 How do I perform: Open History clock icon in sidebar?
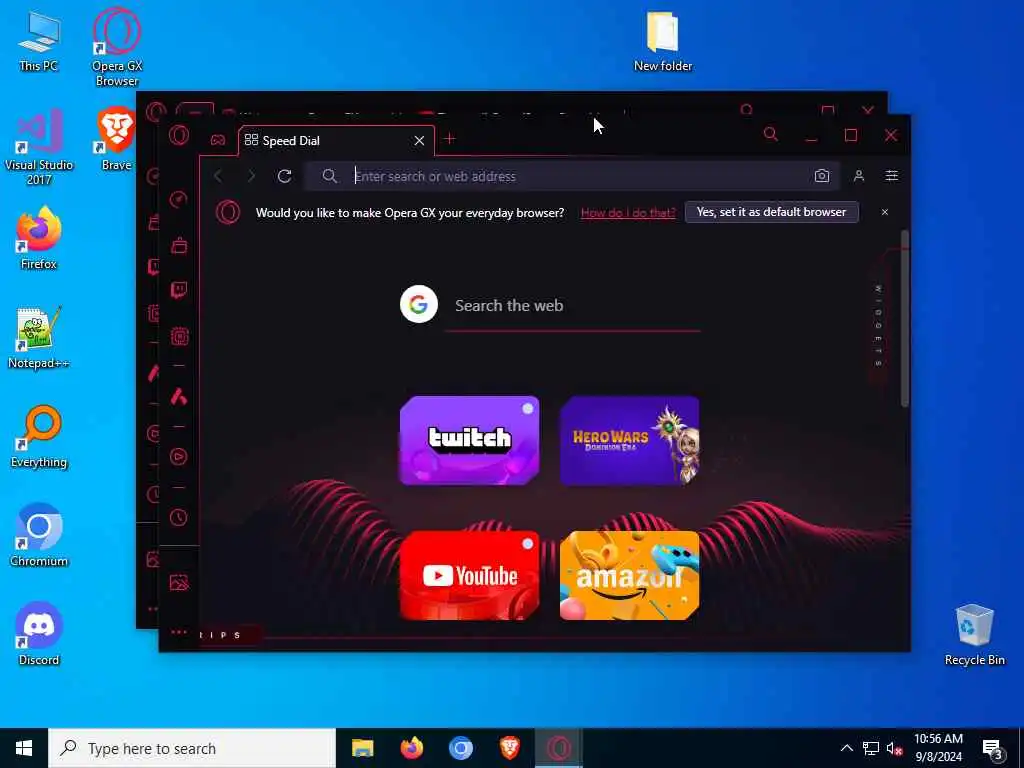(179, 518)
